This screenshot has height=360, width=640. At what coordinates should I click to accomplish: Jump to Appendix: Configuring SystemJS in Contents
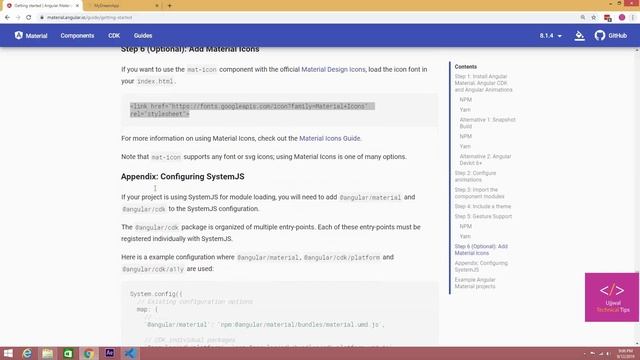(481, 267)
